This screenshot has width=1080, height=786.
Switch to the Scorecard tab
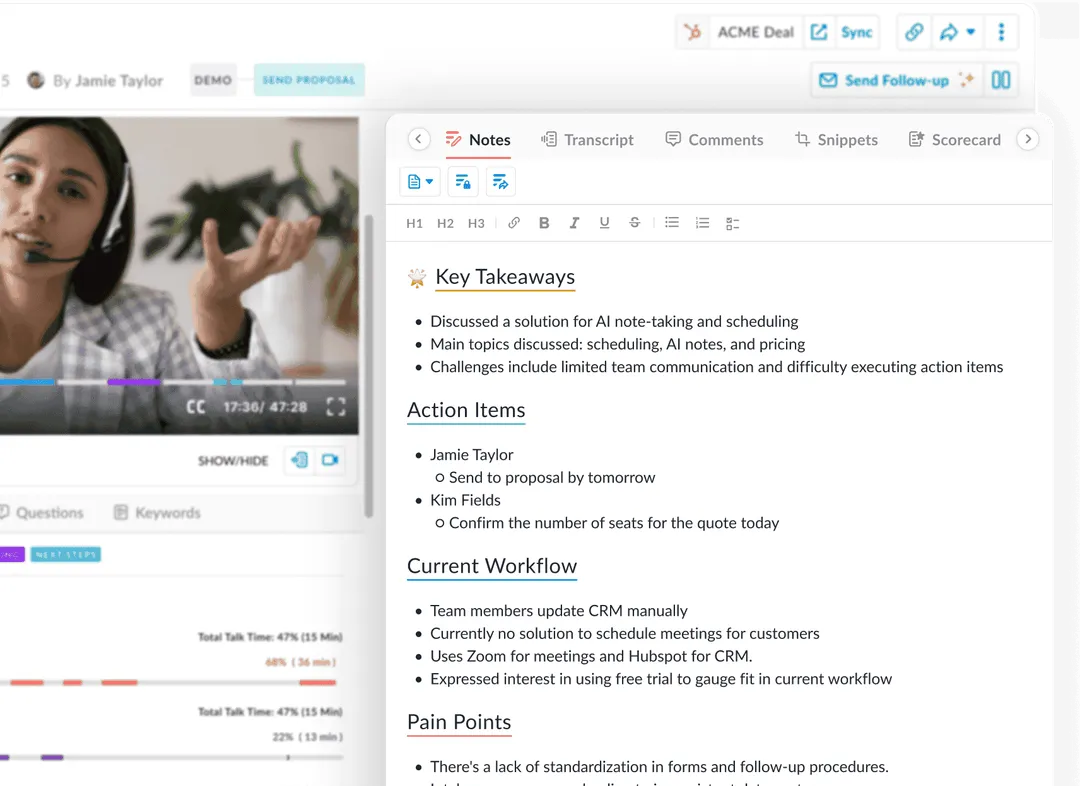click(x=955, y=140)
